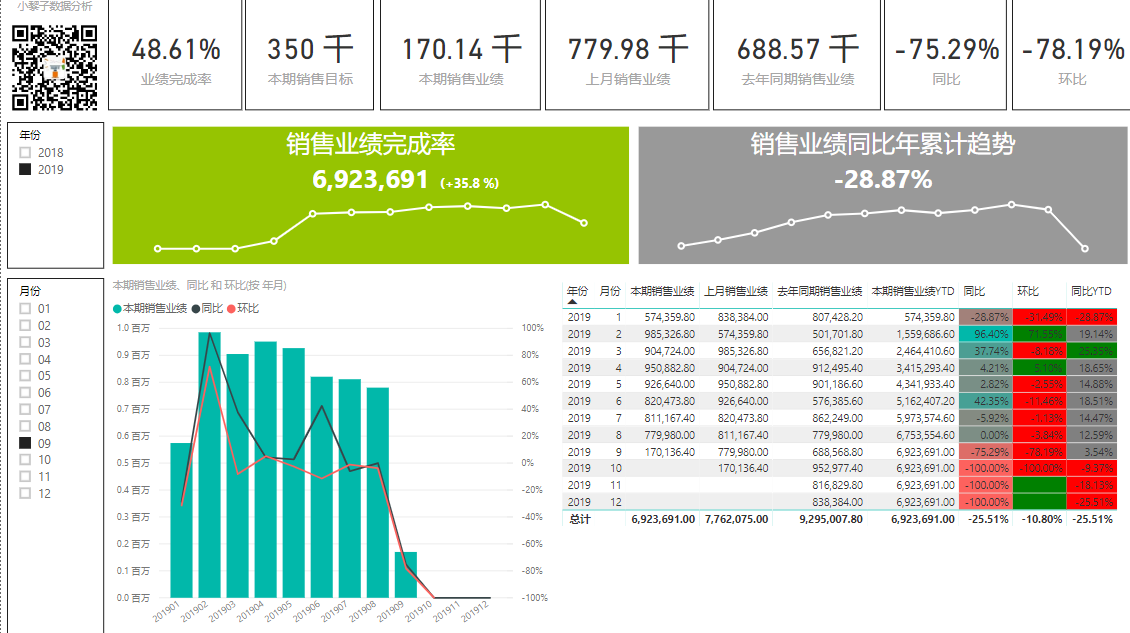Sort table by 月份 column header
The height and width of the screenshot is (633, 1130).
click(610, 291)
